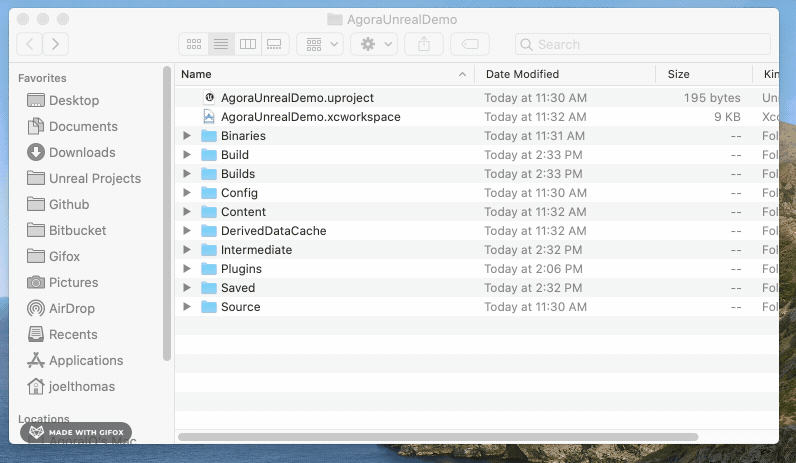Screen dimensions: 796x463
Task: Open Pictures in the sidebar
Action: (62, 282)
